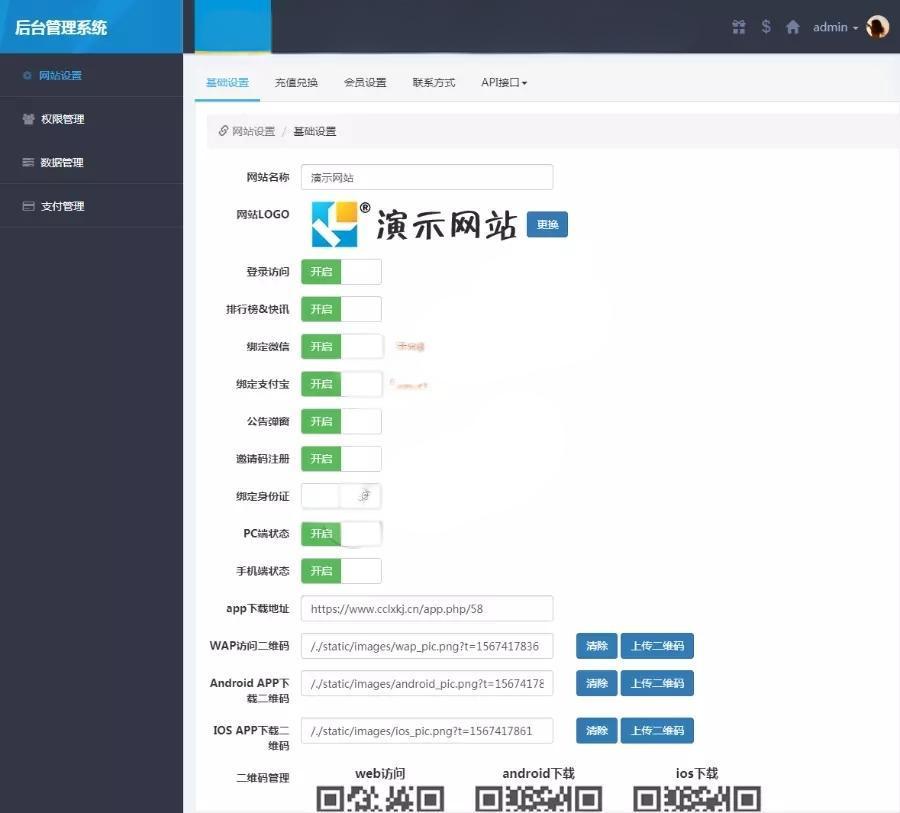Click the app下载地址 input field
This screenshot has height=813, width=900.
[x=426, y=608]
